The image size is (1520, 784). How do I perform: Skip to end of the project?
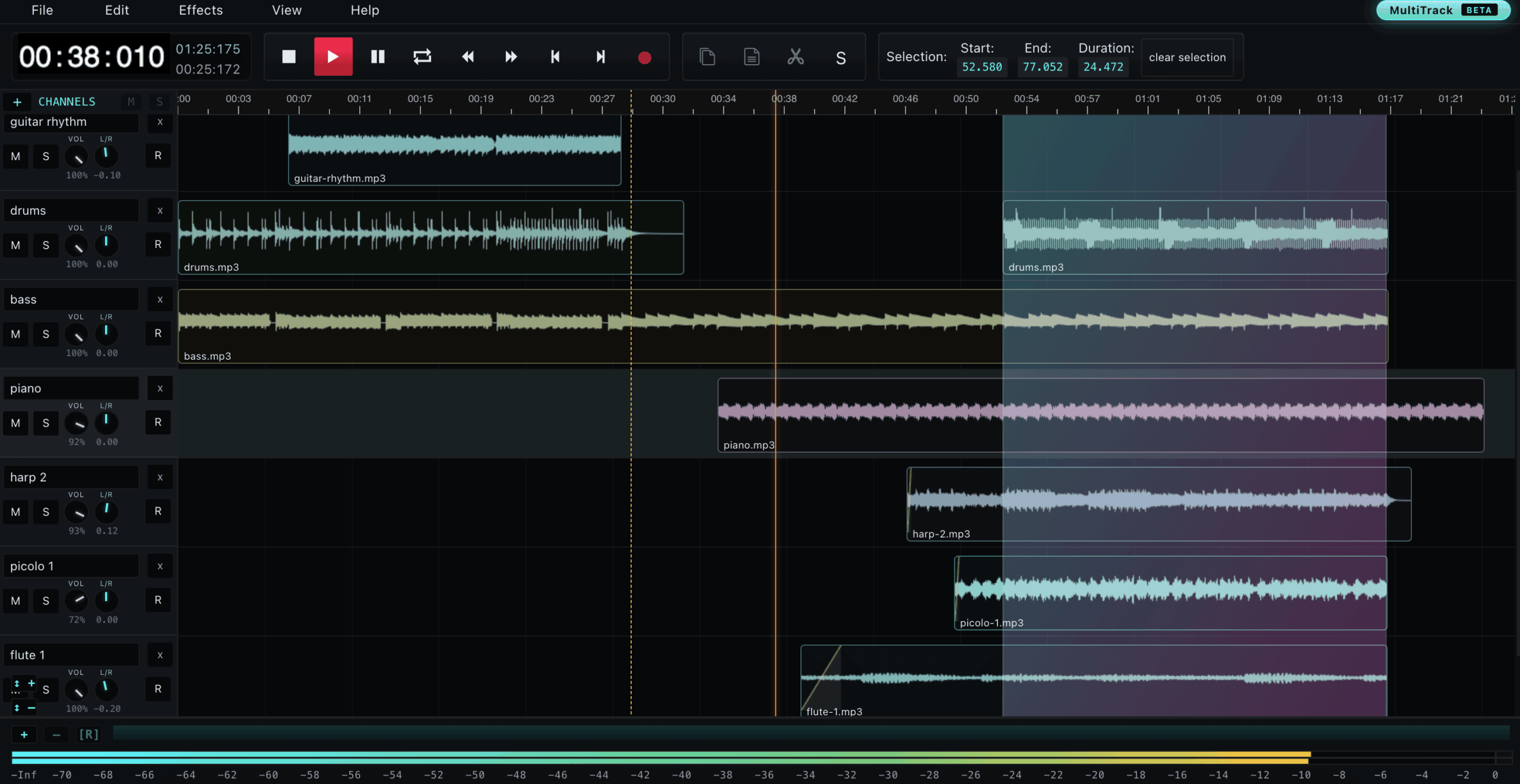600,57
